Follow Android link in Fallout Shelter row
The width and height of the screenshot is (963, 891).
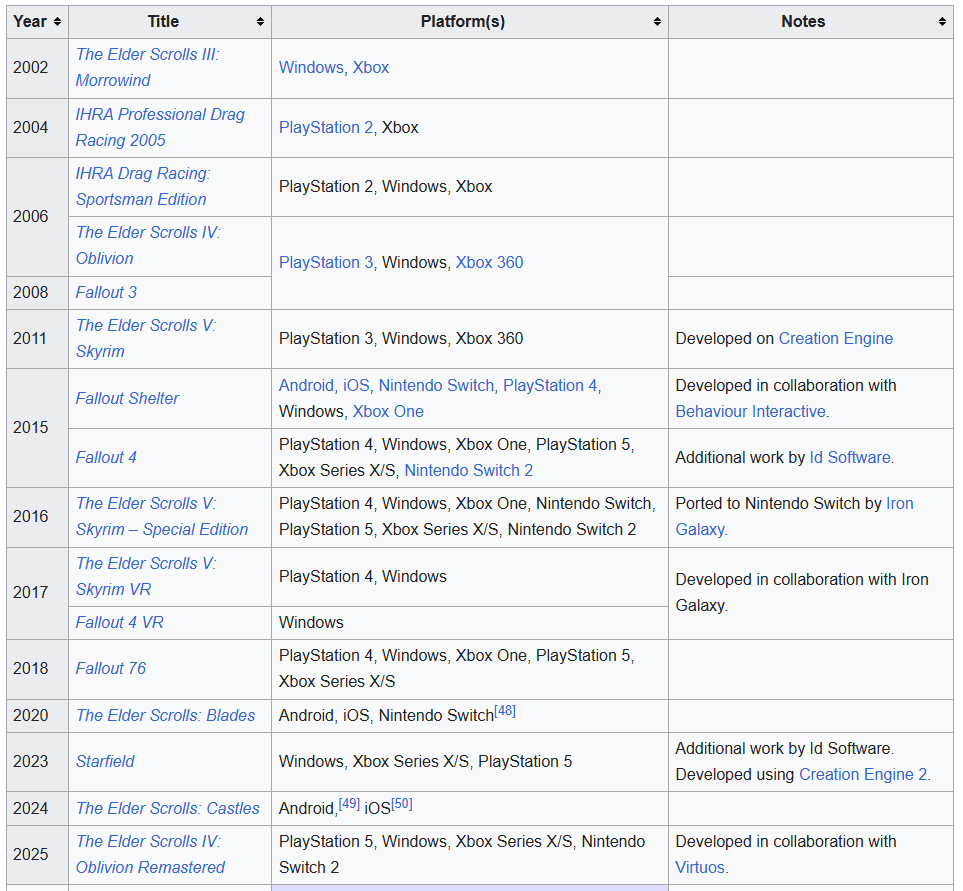point(306,385)
